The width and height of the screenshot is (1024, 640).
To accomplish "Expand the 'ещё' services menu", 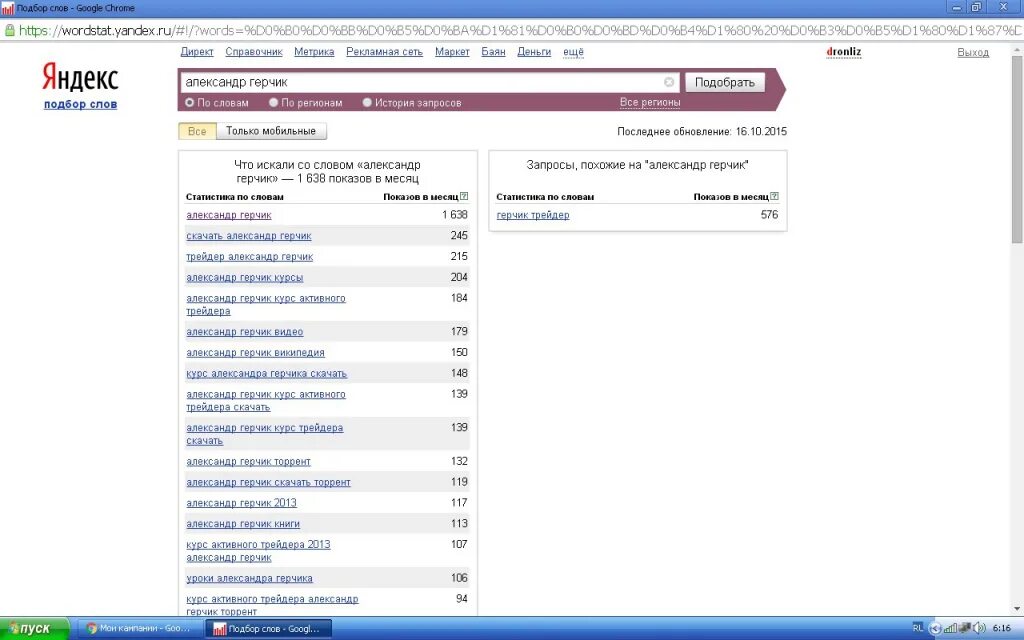I will [x=573, y=52].
